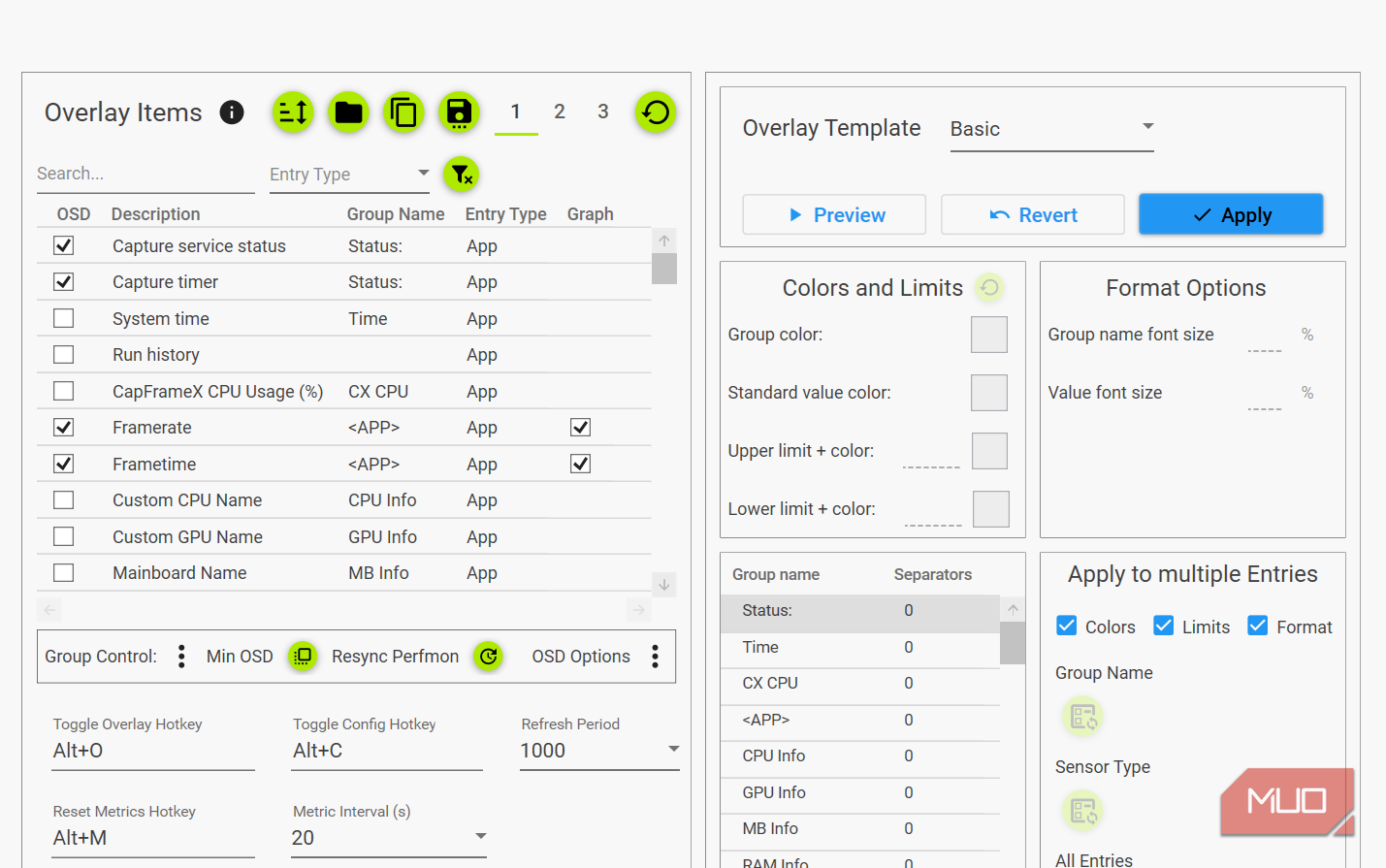1386x868 pixels.
Task: Enable OSD checkbox for Mainboard Name
Action: (64, 572)
